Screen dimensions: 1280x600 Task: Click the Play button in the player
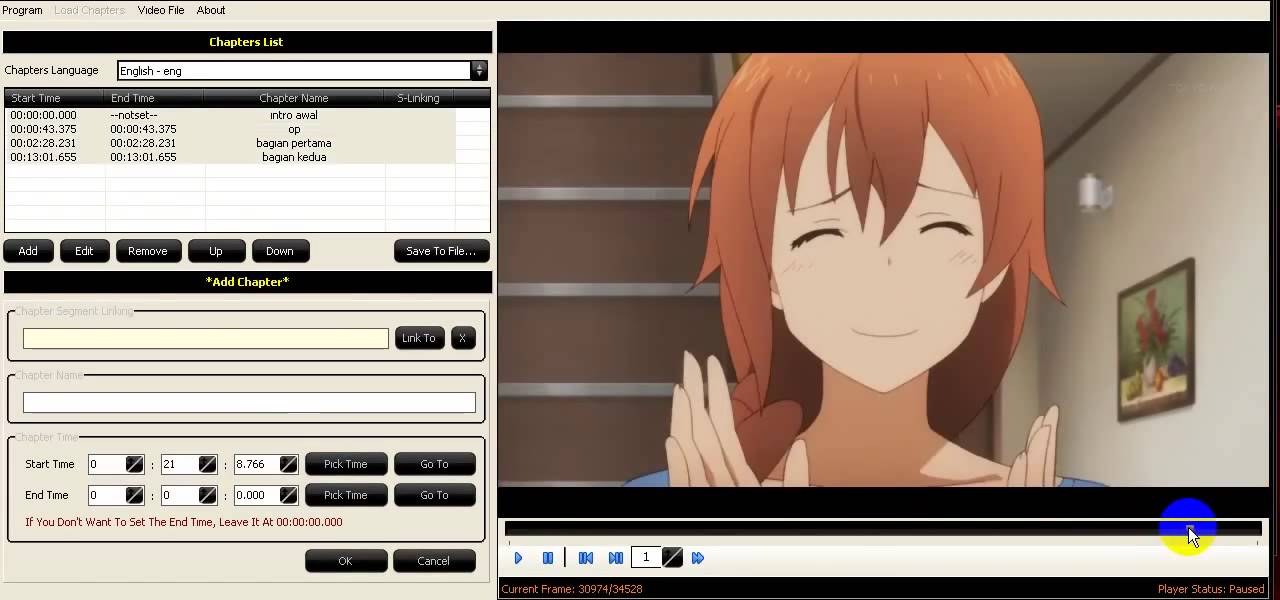coord(518,558)
